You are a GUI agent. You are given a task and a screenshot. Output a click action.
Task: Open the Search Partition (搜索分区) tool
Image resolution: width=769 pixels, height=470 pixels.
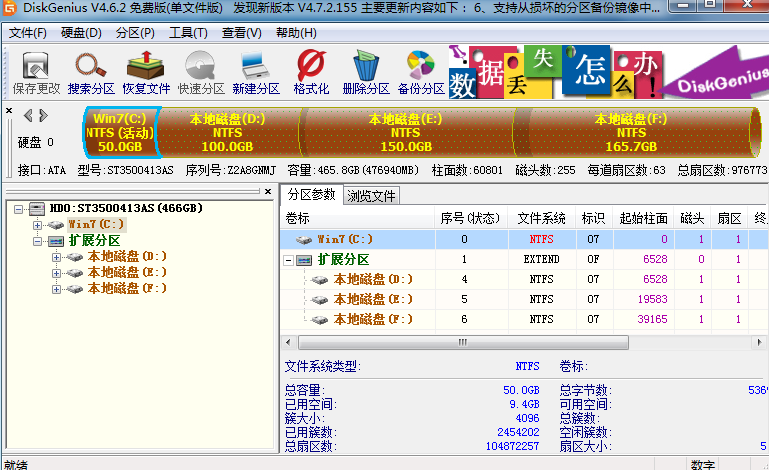pos(91,73)
